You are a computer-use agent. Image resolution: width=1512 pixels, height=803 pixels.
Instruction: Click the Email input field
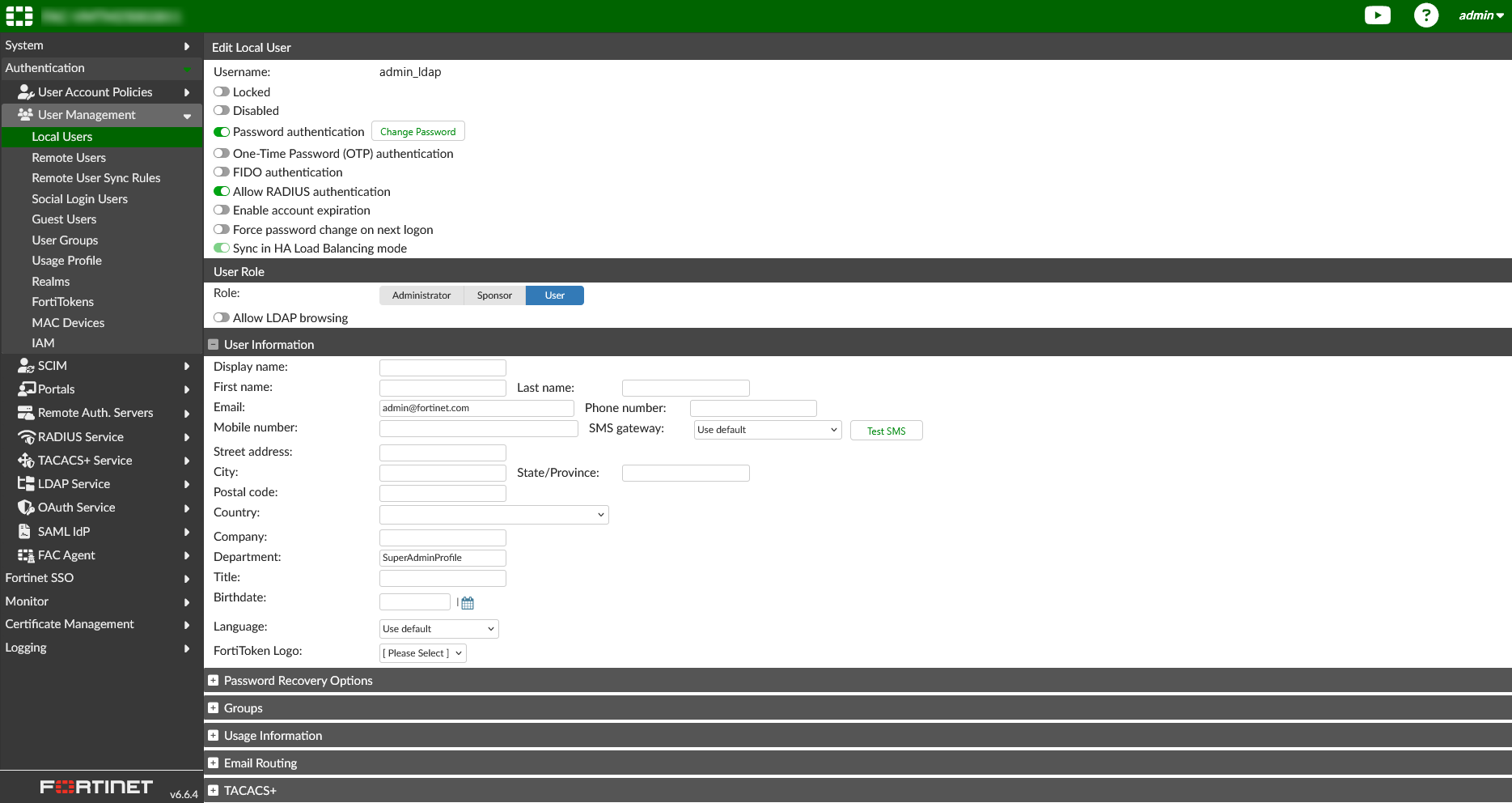(476, 408)
